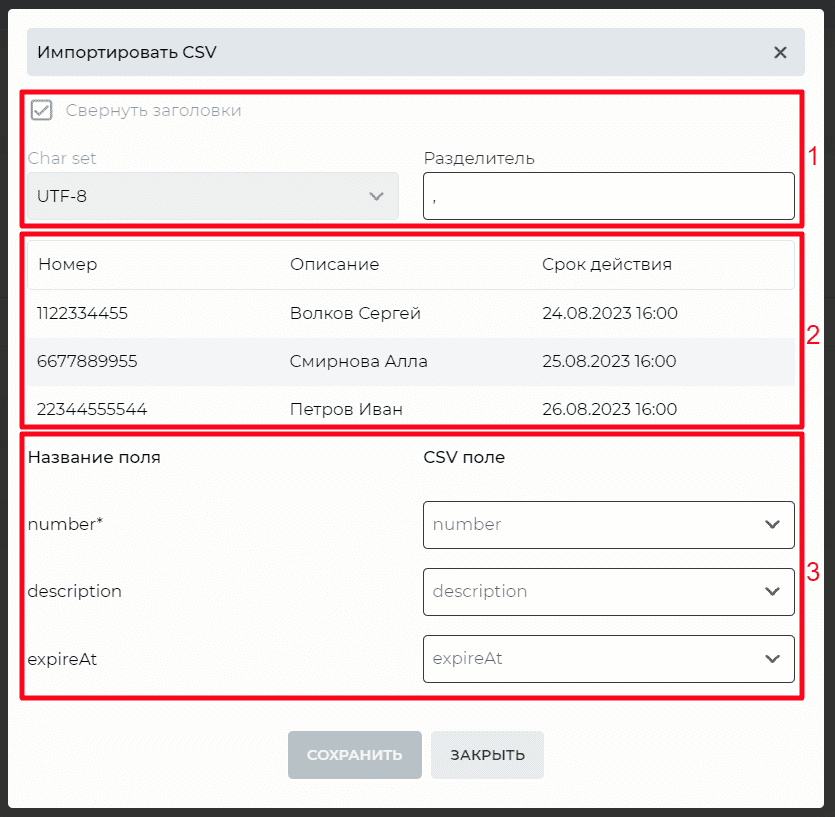This screenshot has height=817, width=835.
Task: Click the Разделитель input field
Action: click(x=609, y=196)
